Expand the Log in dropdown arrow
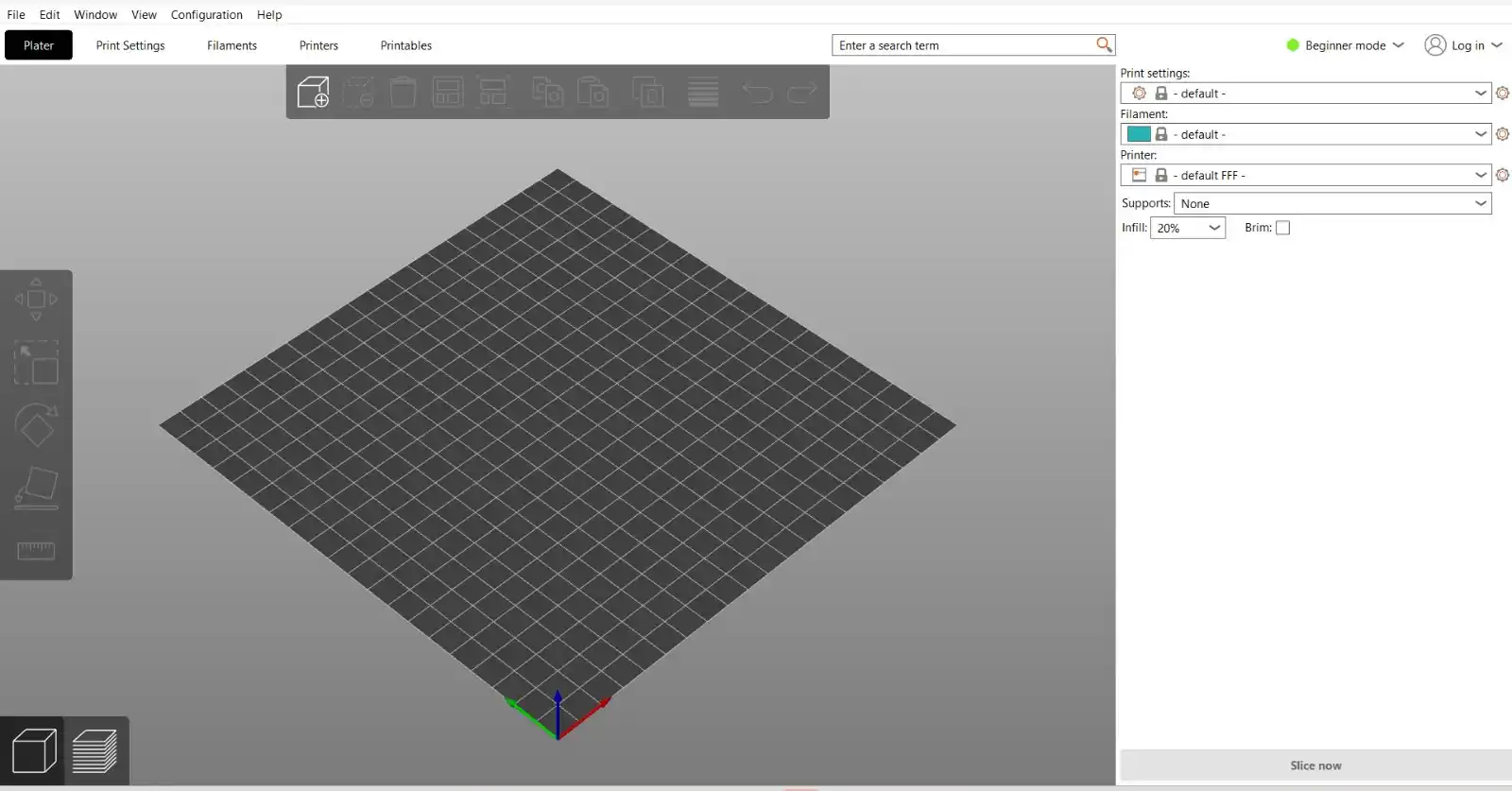The image size is (1512, 791). pyautogui.click(x=1497, y=45)
